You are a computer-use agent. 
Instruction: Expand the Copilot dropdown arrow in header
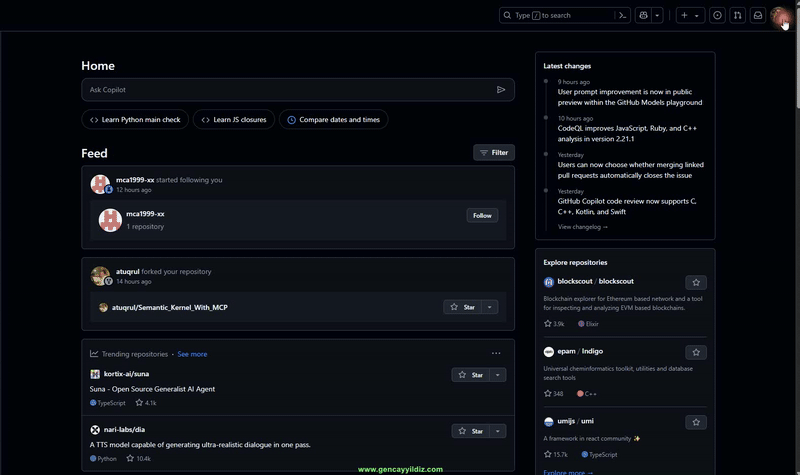[x=657, y=15]
